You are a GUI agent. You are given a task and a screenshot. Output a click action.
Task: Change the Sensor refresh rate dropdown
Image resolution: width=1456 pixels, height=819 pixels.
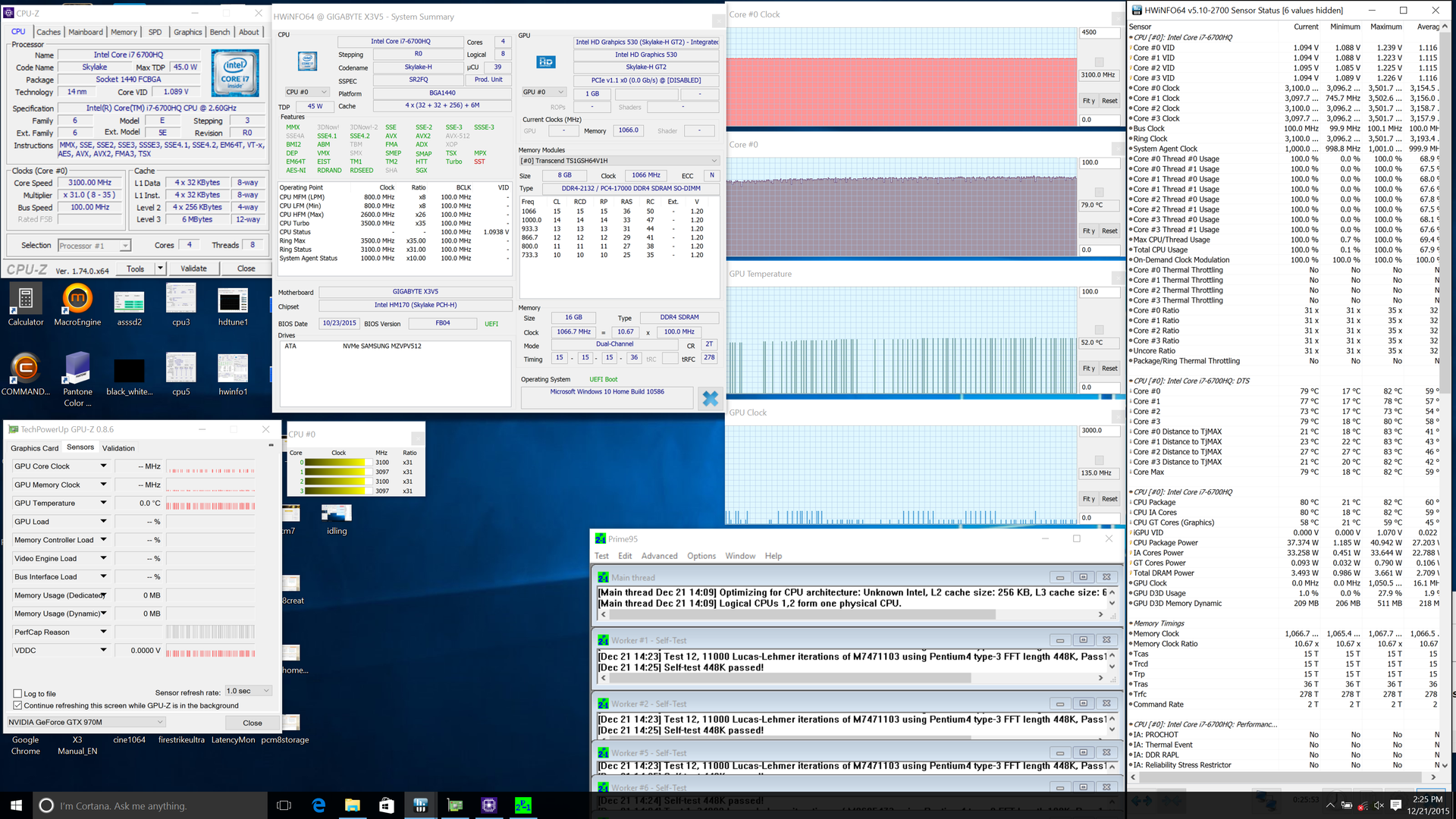[x=248, y=691]
